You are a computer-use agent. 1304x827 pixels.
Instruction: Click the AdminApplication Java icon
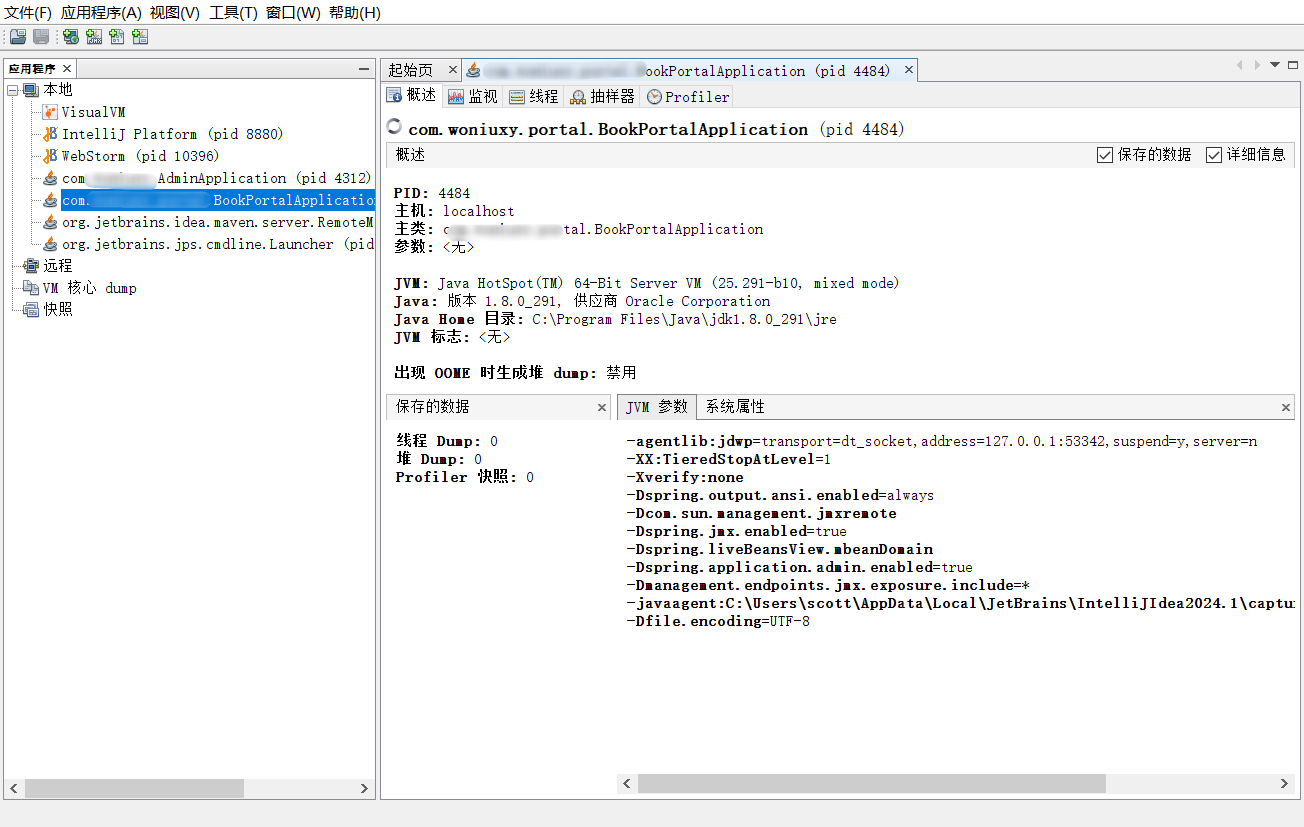[50, 178]
